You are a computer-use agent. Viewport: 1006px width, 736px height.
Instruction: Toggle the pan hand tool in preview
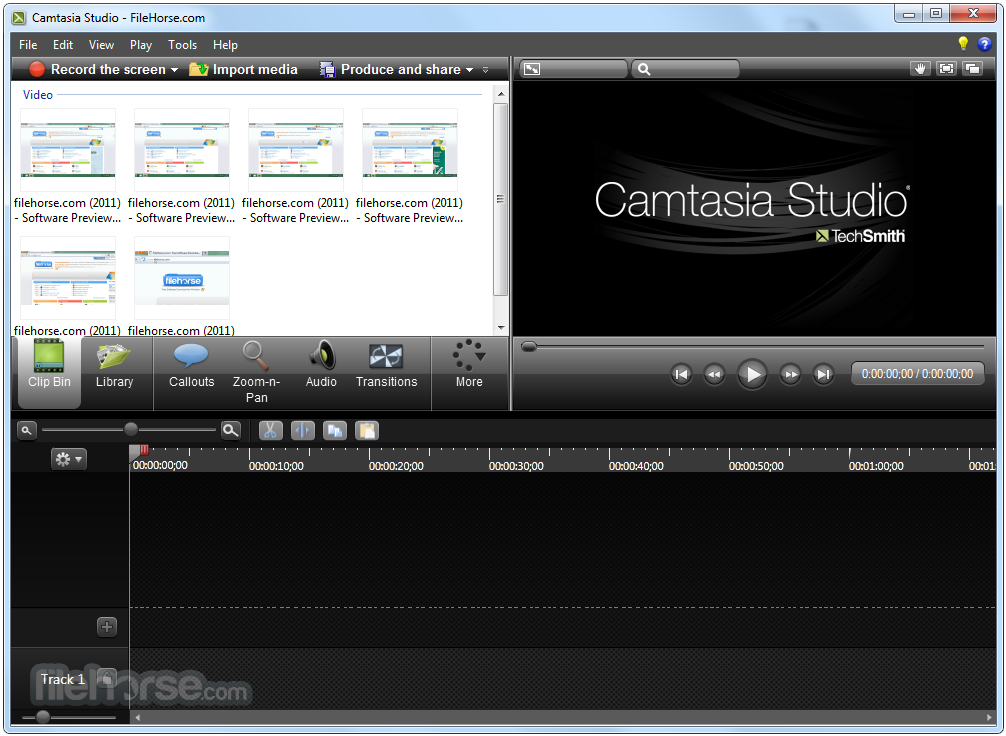[x=921, y=69]
